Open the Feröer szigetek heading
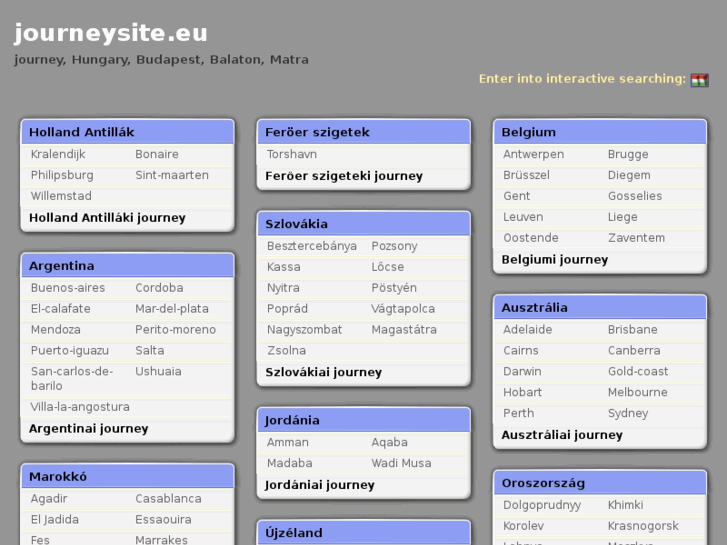 coord(318,132)
